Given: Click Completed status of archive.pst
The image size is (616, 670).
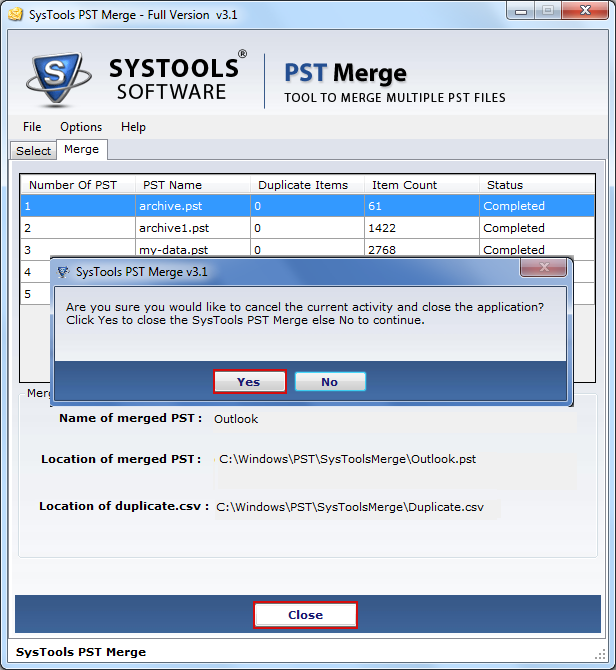Looking at the screenshot, I should tap(537, 206).
